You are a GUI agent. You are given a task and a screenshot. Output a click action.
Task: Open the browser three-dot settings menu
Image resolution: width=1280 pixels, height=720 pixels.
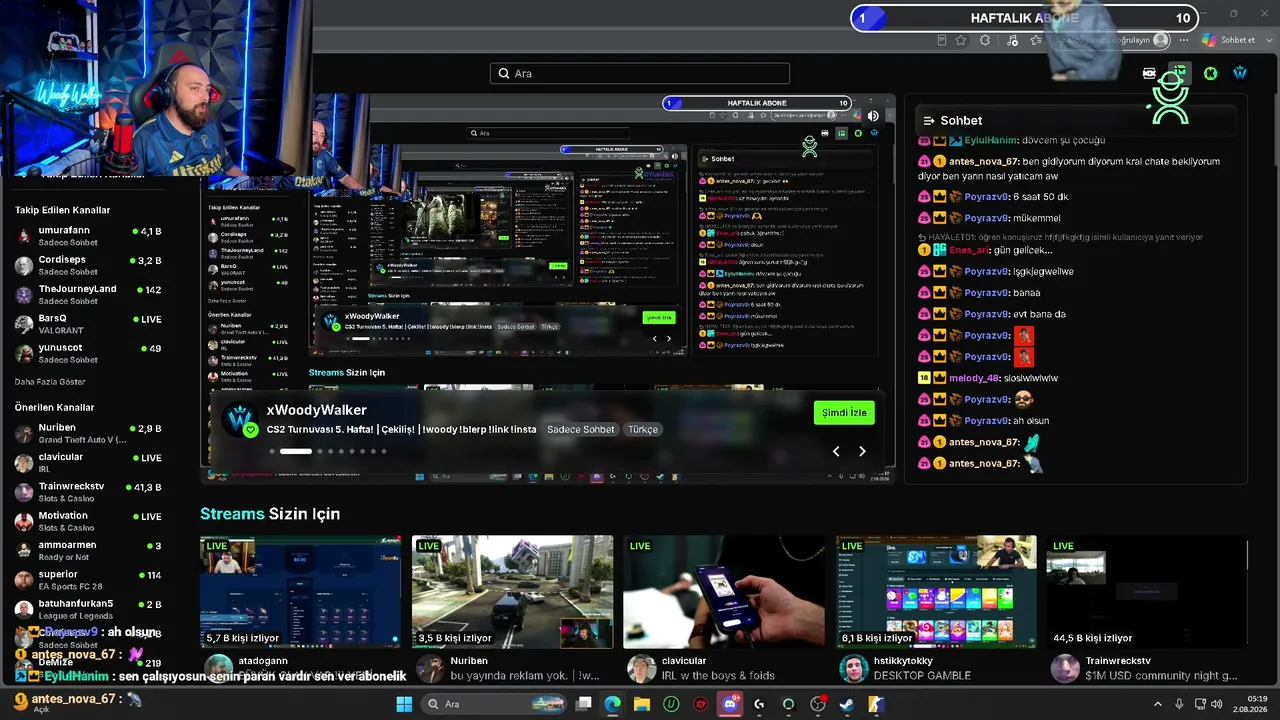(x=1184, y=40)
